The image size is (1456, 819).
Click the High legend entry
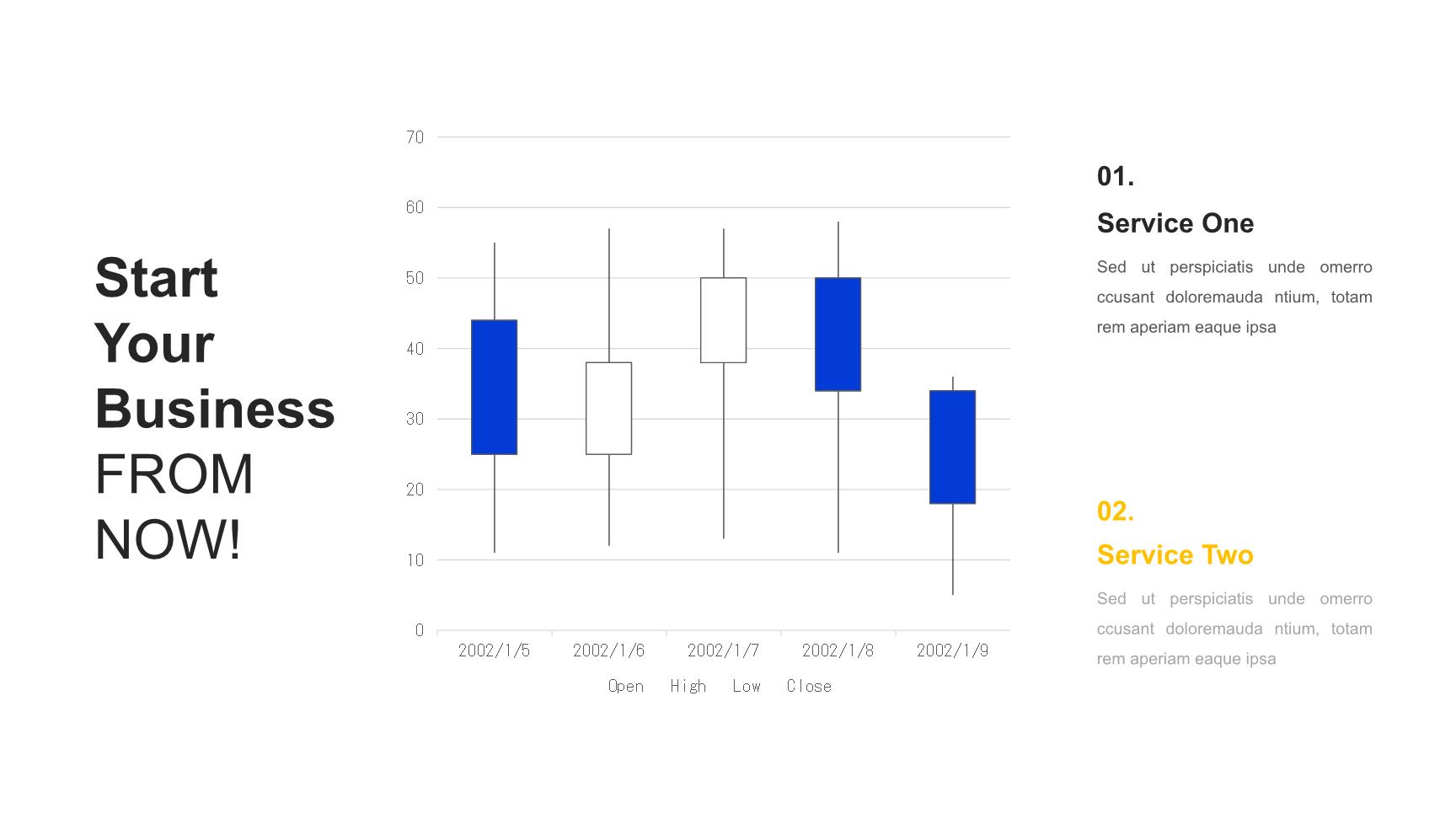(688, 686)
